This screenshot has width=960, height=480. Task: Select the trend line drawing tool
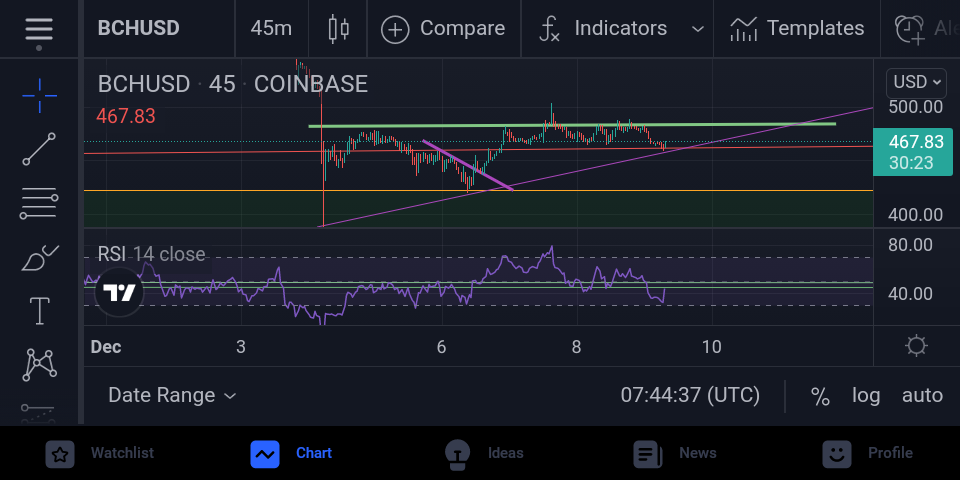[x=39, y=149]
